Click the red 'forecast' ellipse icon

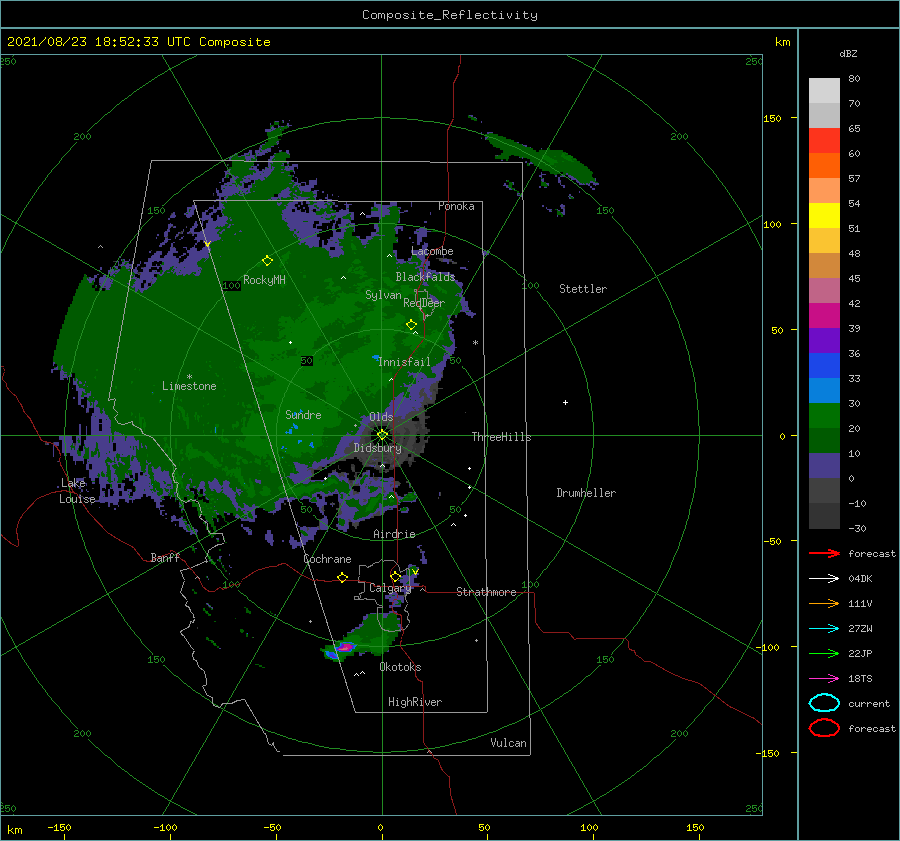[824, 728]
